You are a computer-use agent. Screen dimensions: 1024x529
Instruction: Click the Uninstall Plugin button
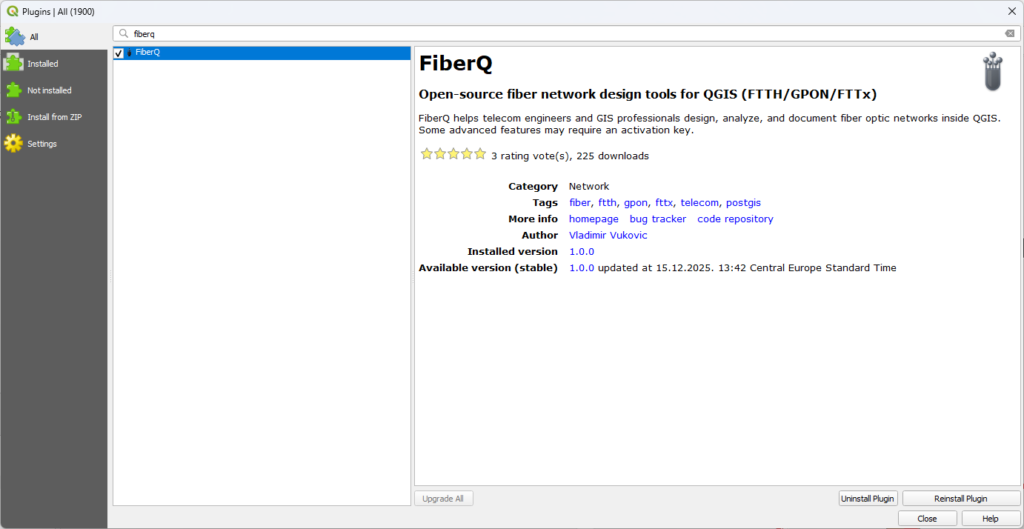click(x=868, y=498)
